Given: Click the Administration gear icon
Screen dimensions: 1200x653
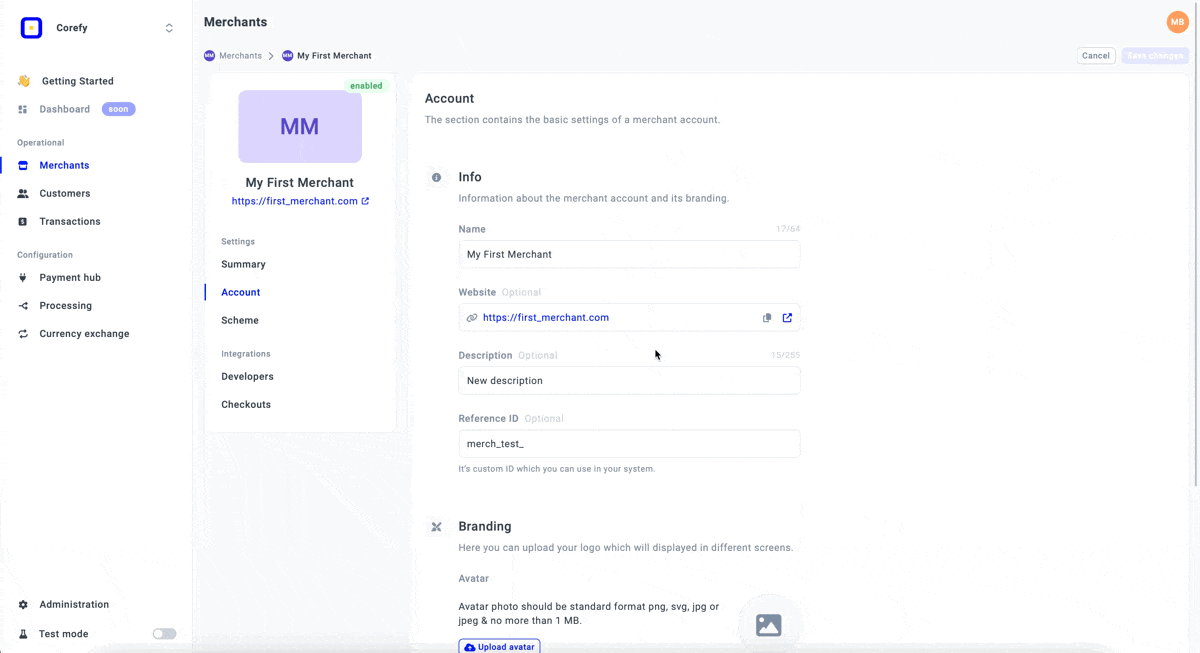Looking at the screenshot, I should point(23,604).
